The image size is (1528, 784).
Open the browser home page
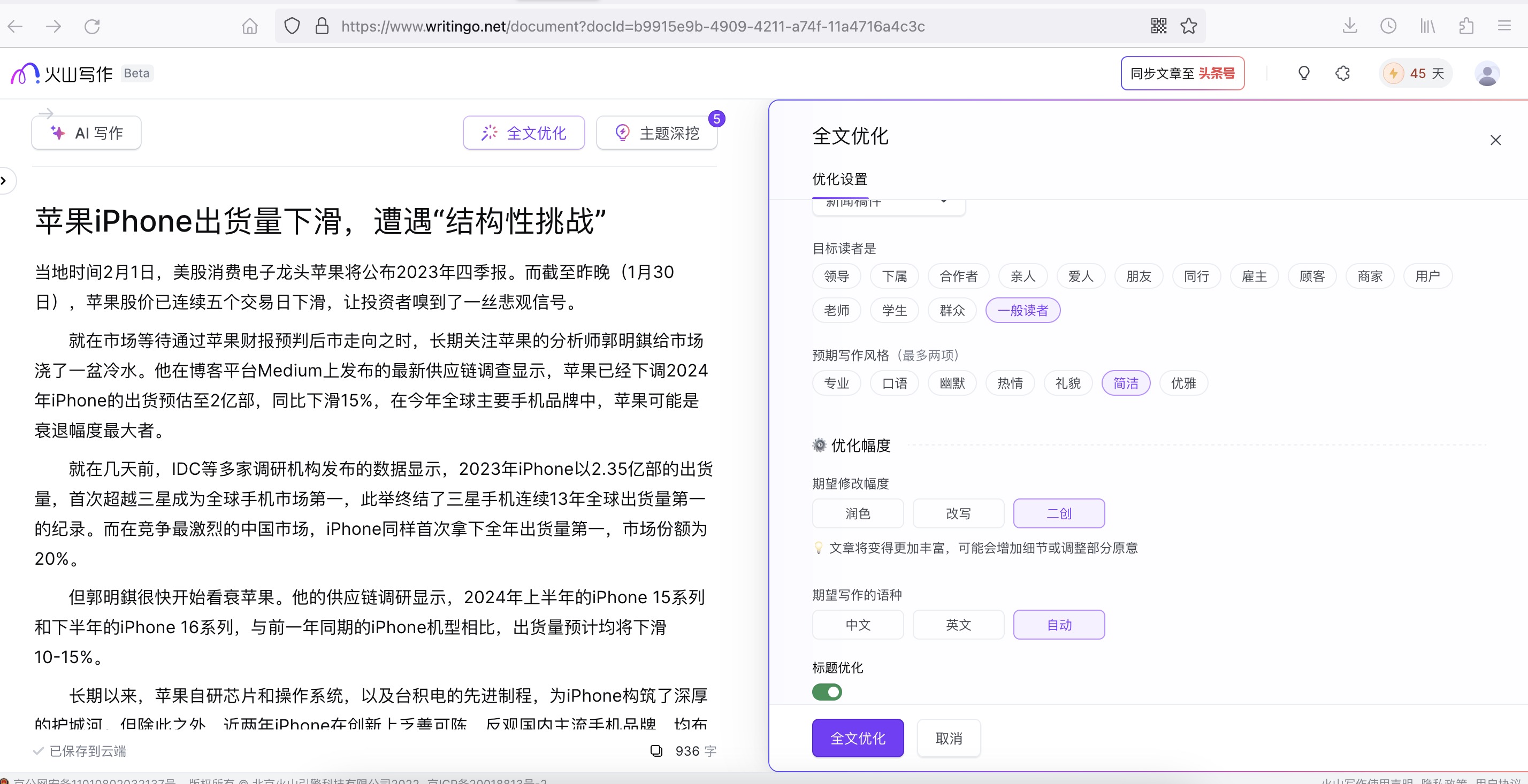(x=250, y=26)
